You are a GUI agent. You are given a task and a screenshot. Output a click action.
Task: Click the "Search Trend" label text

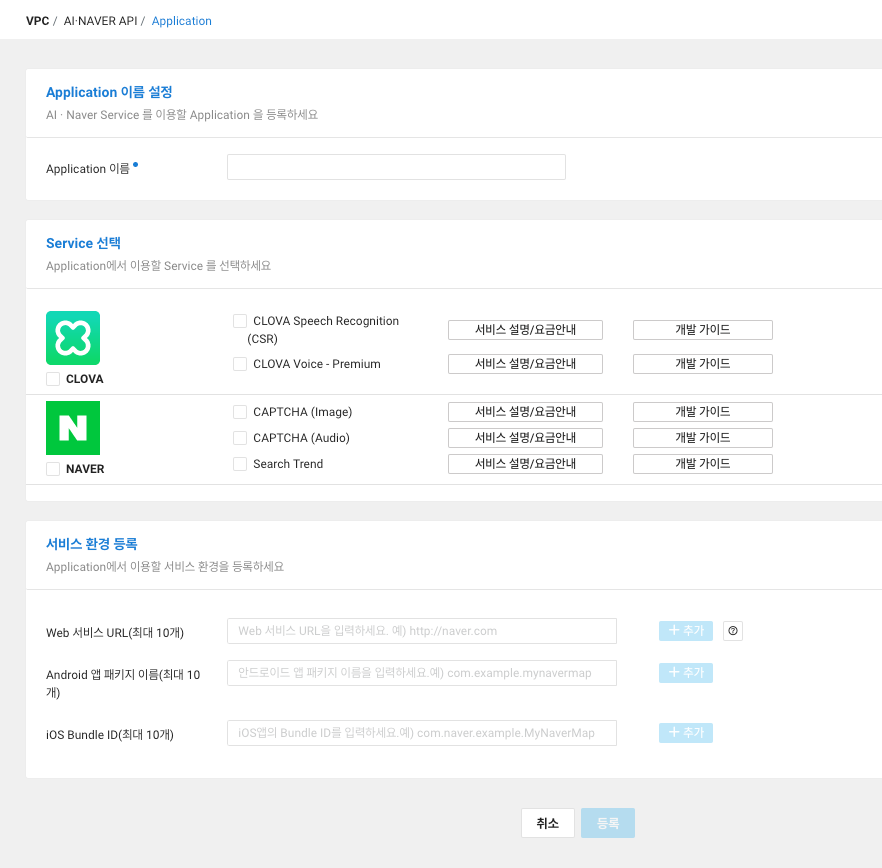click(288, 464)
